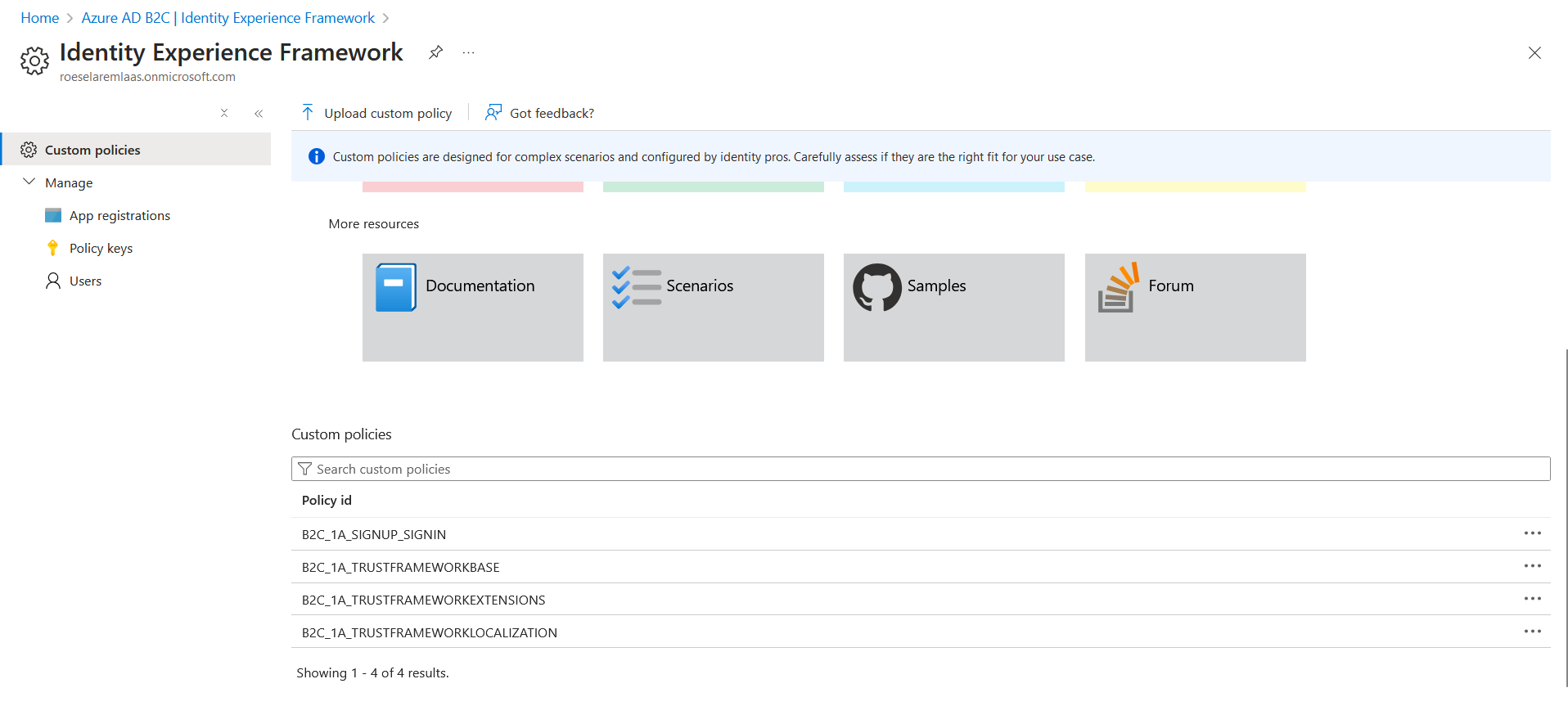
Task: Click the info icon in the banner
Action: (x=316, y=156)
